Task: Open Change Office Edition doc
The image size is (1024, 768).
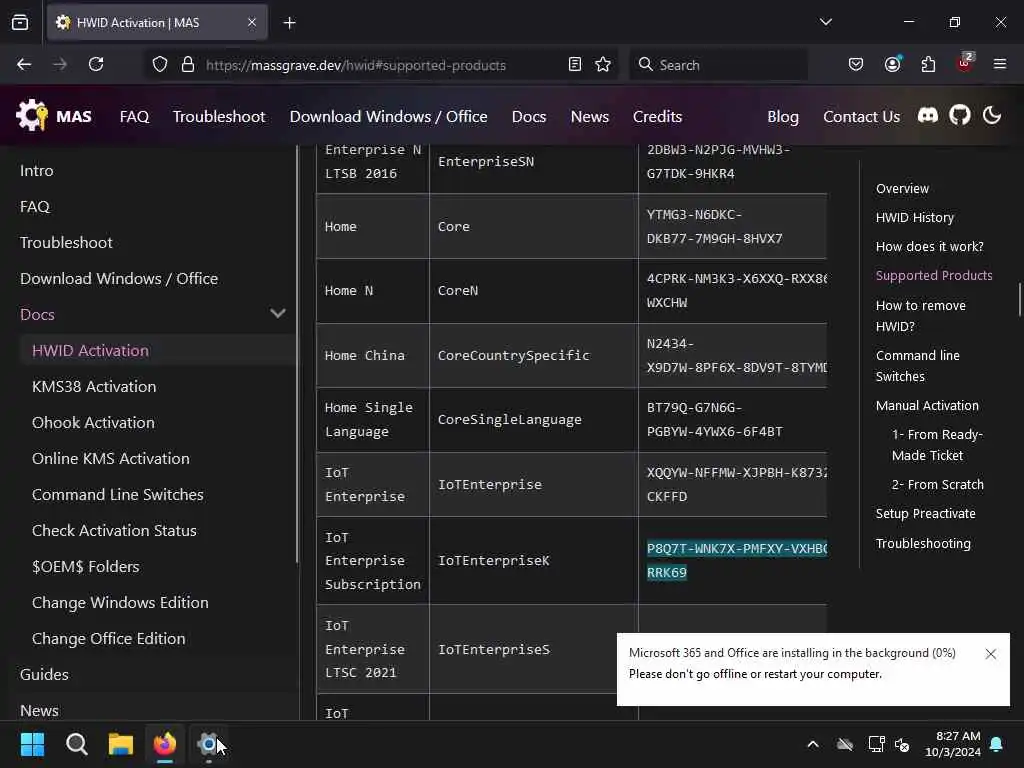Action: coord(108,638)
